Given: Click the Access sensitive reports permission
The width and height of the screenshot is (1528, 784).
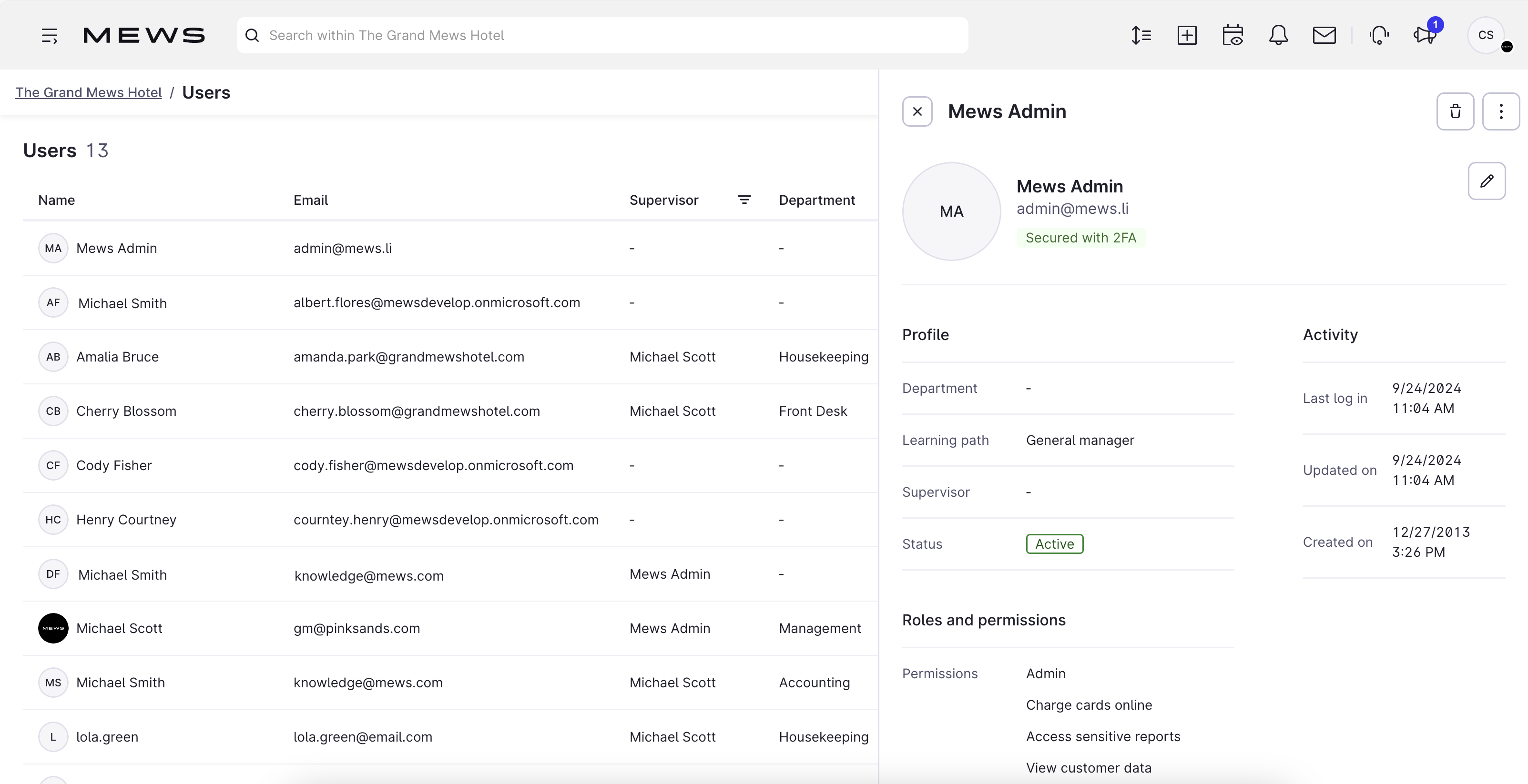Looking at the screenshot, I should coord(1103,736).
